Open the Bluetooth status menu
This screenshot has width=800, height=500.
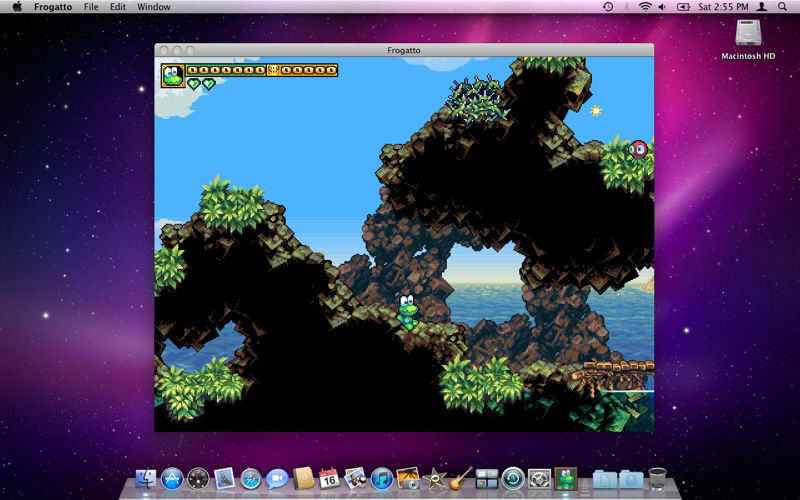[627, 7]
